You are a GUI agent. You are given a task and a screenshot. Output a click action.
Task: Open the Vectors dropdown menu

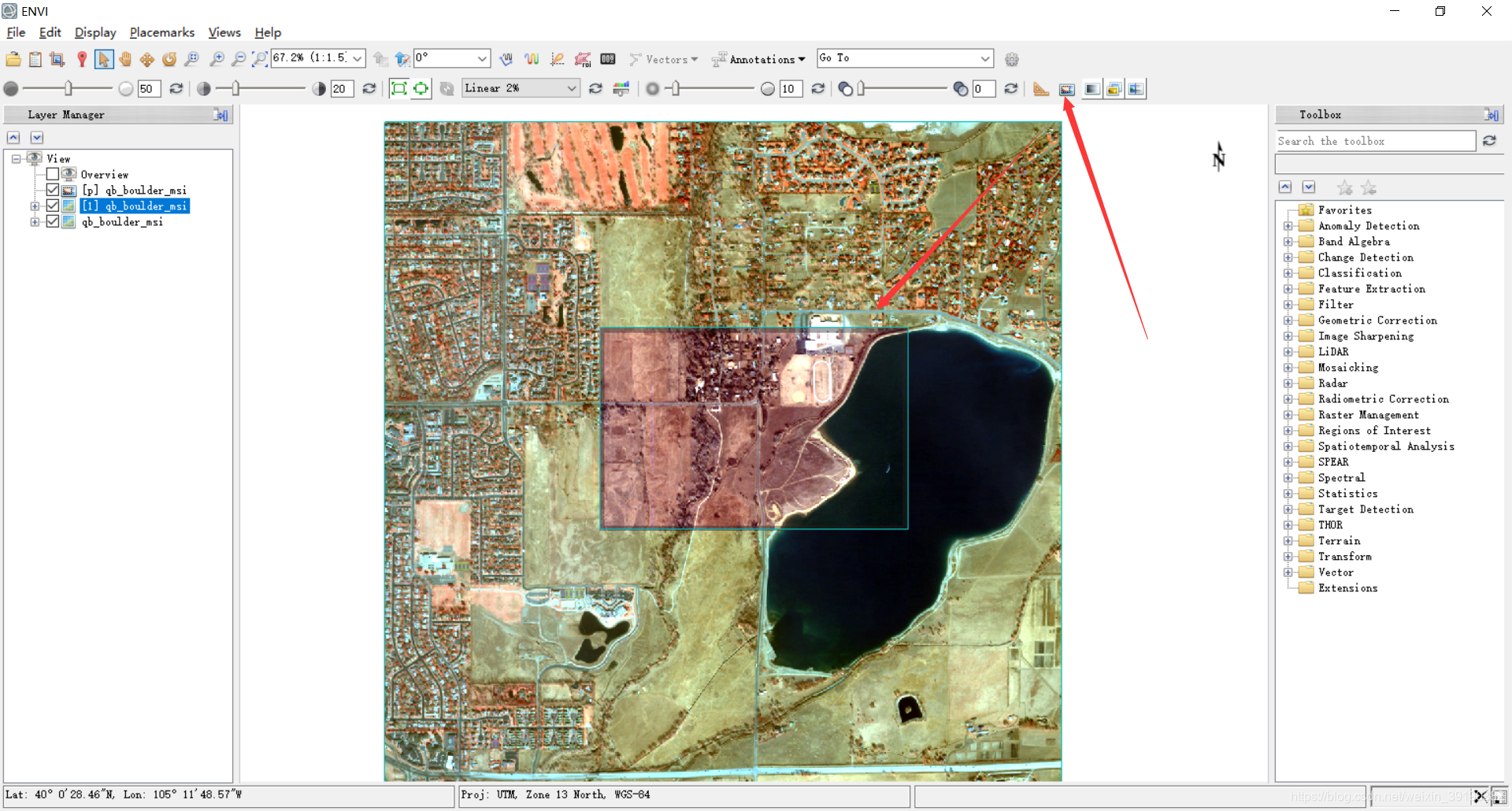click(664, 59)
